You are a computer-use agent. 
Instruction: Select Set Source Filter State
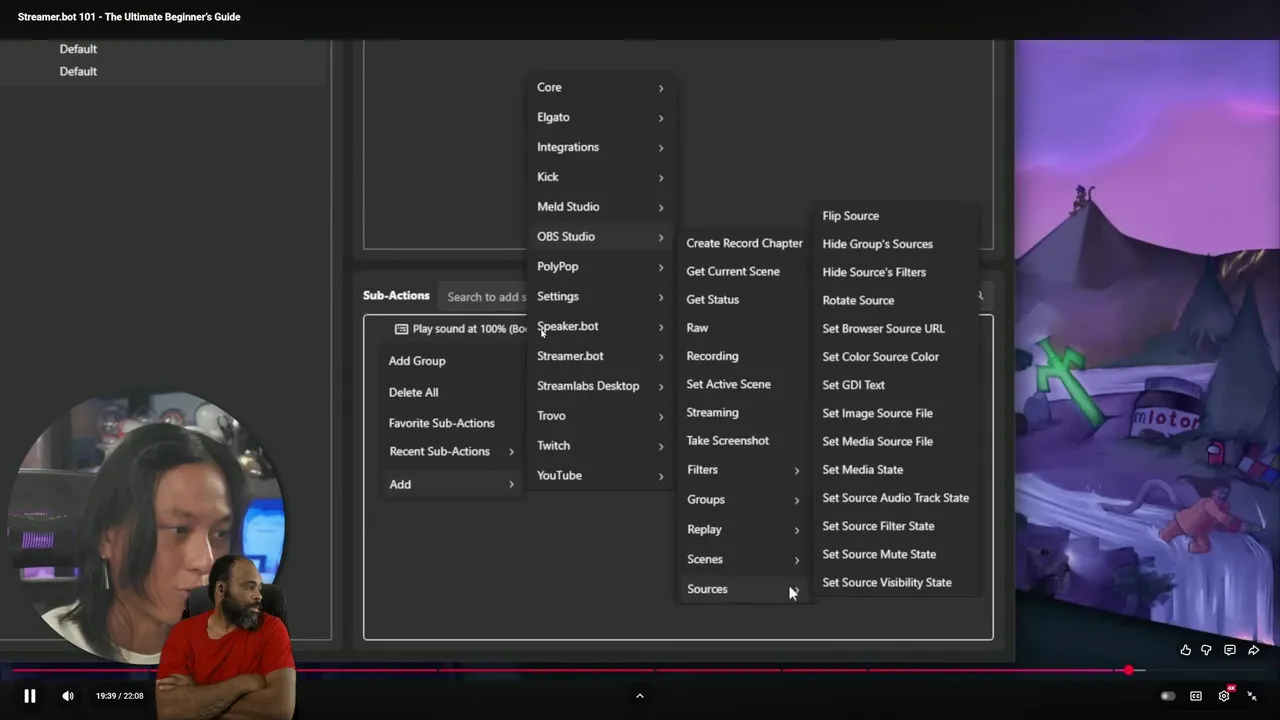click(878, 526)
